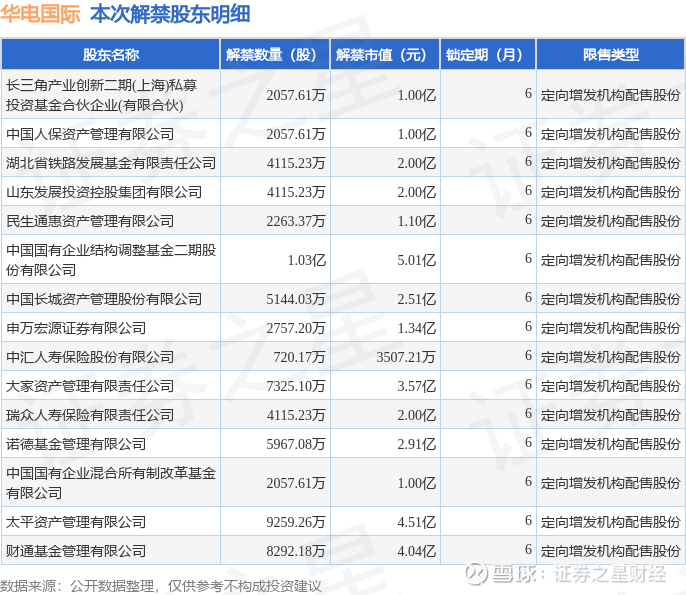Select 诺德基金管理有限公司 cell

[x=111, y=444]
